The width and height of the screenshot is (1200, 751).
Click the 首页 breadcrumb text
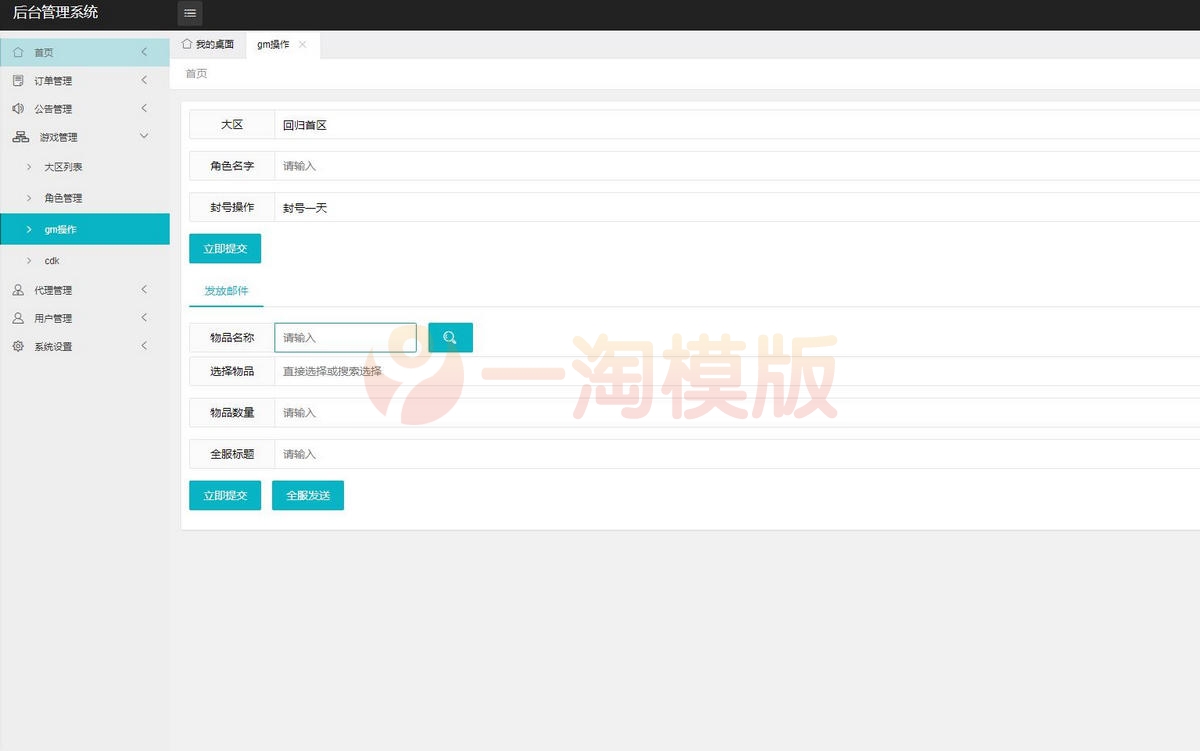coord(196,74)
